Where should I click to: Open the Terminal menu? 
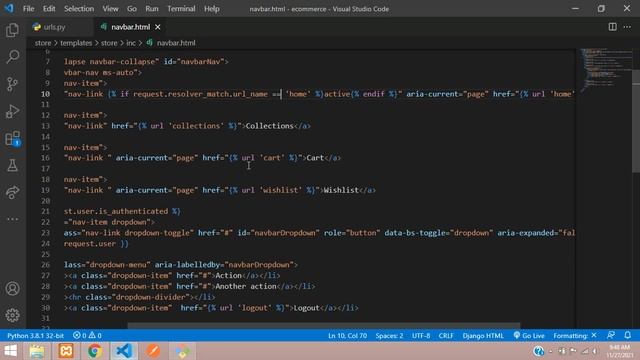(x=181, y=9)
